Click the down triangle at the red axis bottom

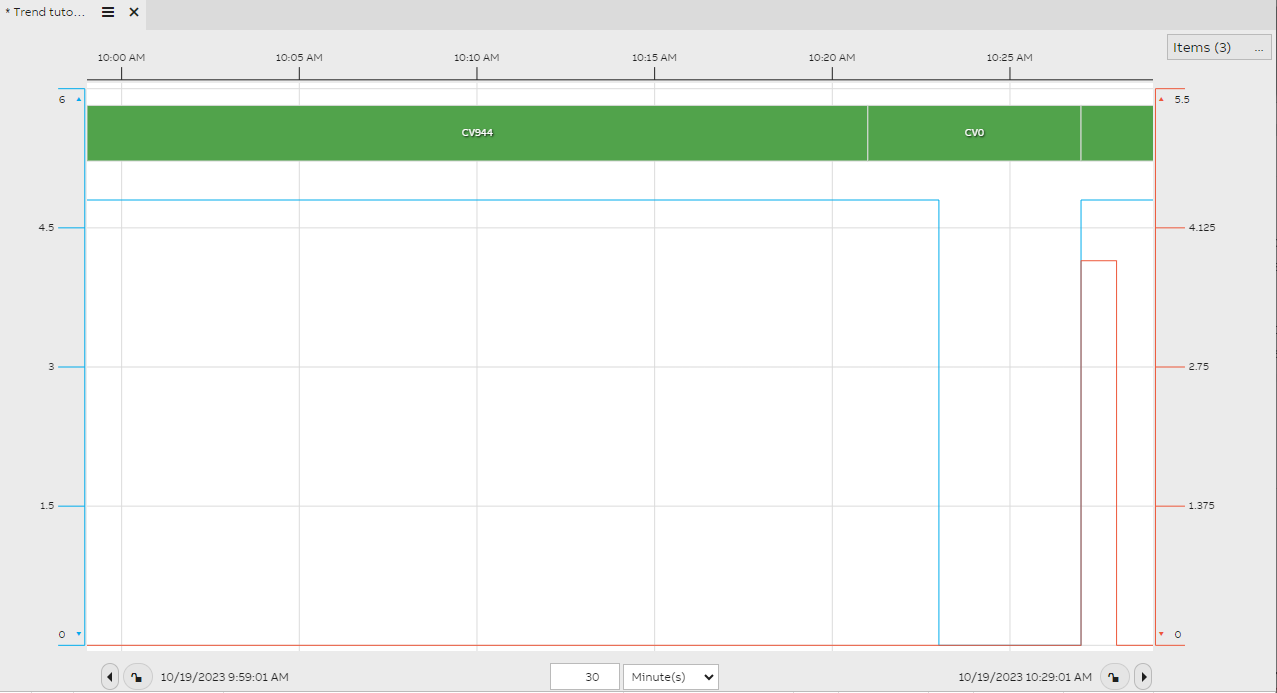click(1160, 633)
